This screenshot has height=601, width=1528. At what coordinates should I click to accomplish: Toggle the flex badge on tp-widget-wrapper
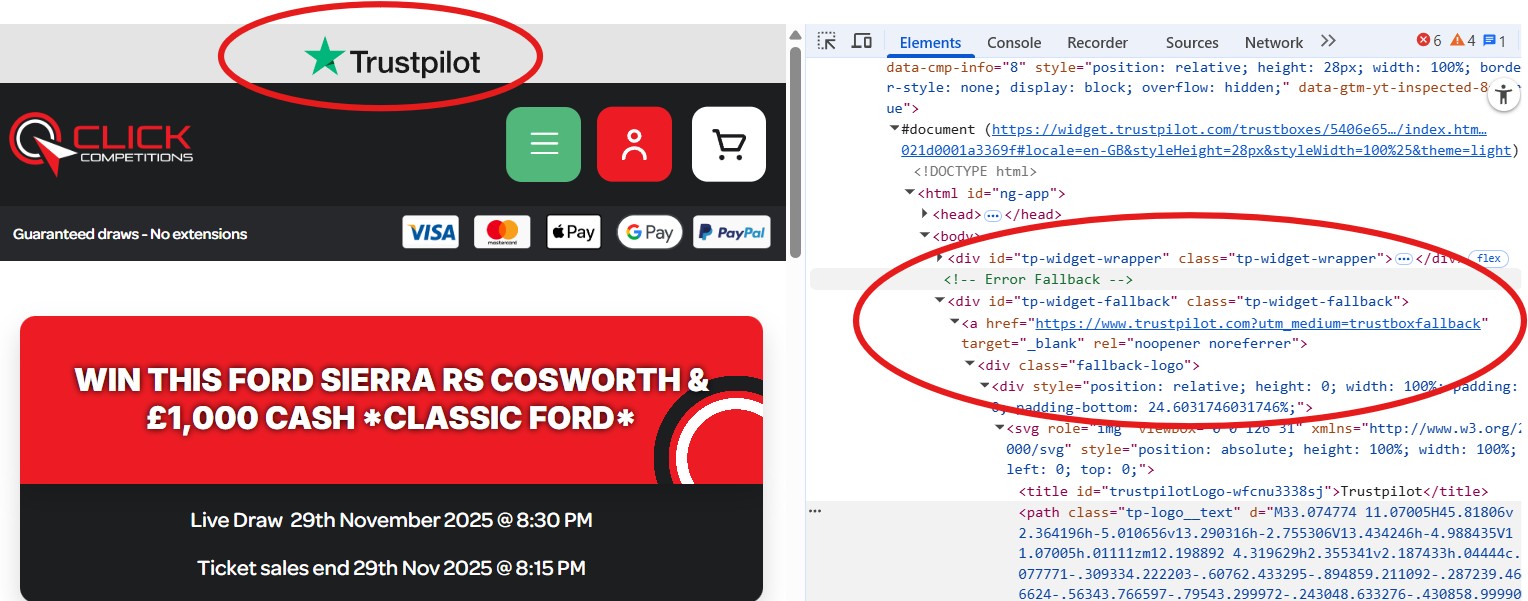pyautogui.click(x=1489, y=259)
